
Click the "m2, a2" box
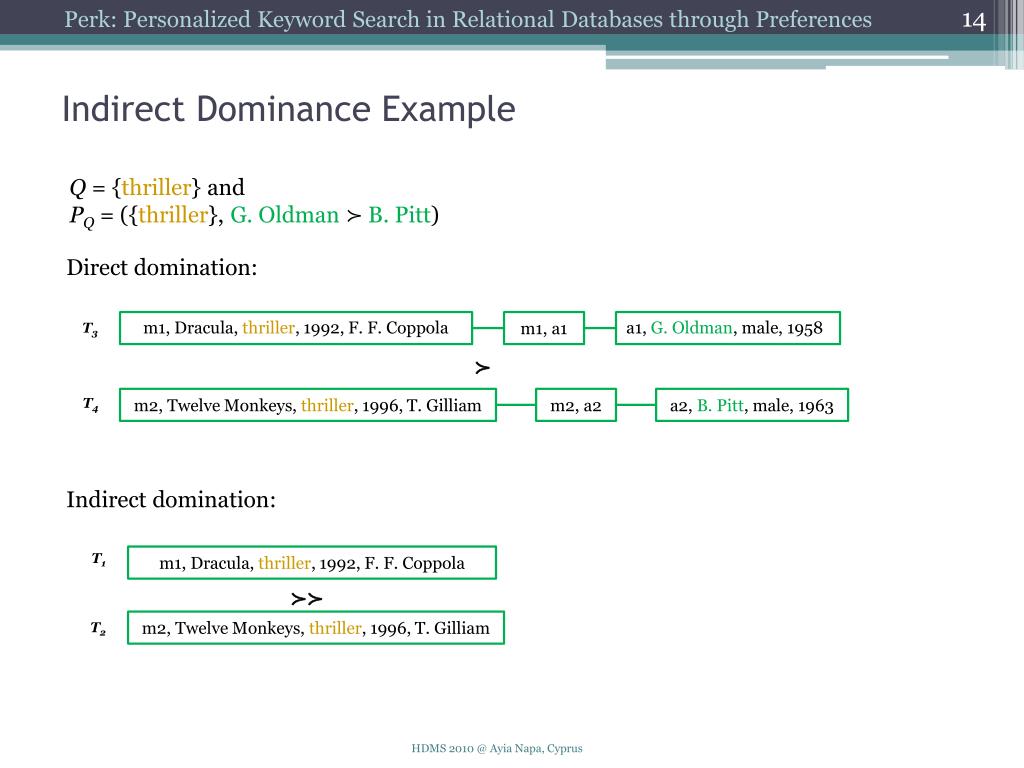[575, 405]
